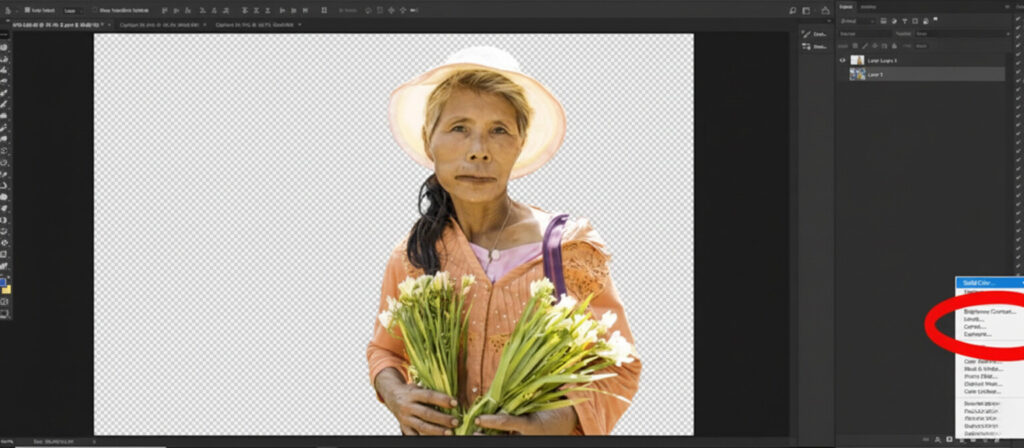Filter layers by shape layers icon

[915, 21]
